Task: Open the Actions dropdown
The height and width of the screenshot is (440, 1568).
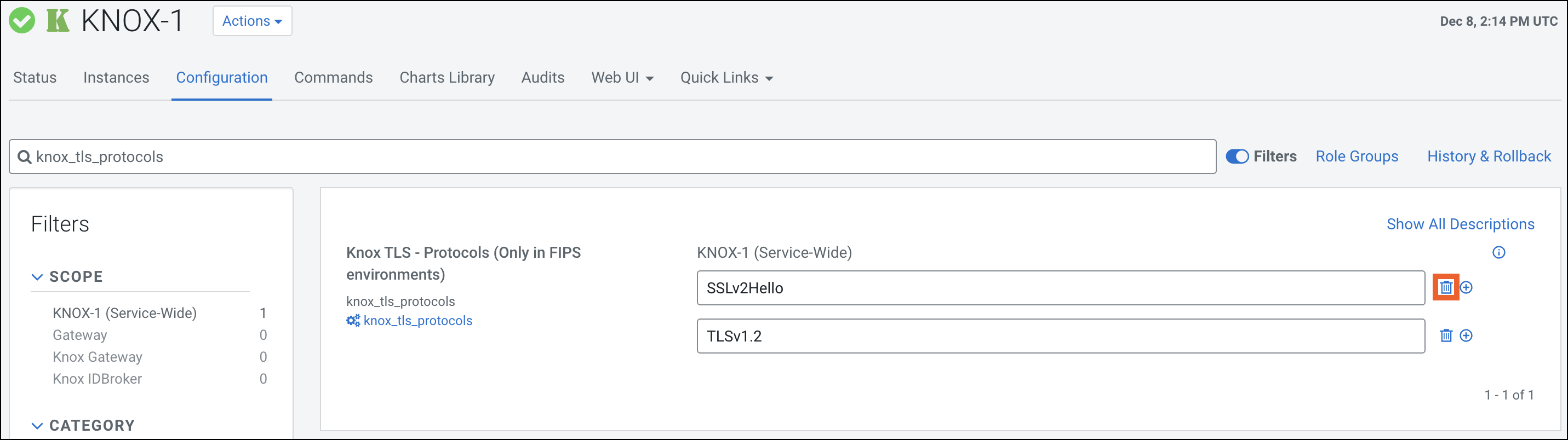Action: 252,21
